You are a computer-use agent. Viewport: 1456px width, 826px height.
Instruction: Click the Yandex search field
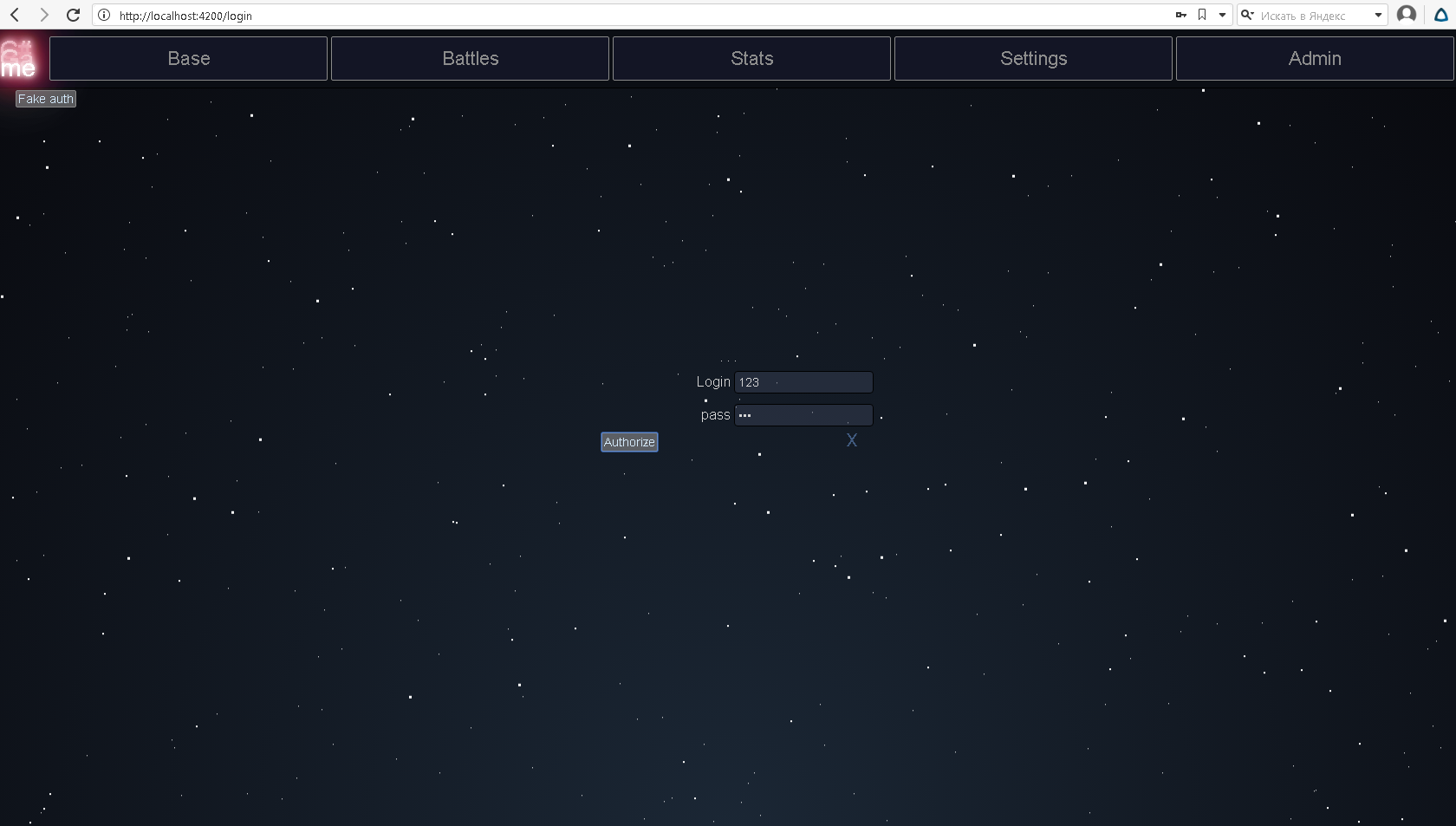1313,15
